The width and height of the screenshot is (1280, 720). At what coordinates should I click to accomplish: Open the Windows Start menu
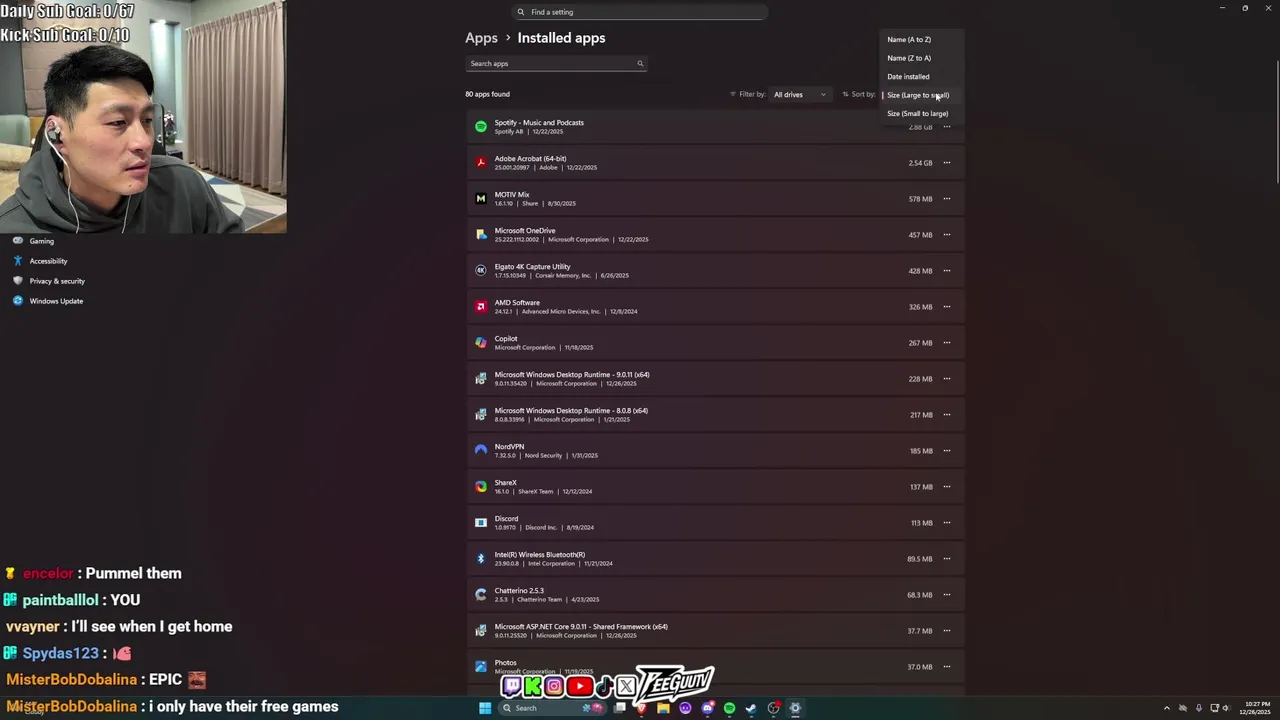(485, 708)
